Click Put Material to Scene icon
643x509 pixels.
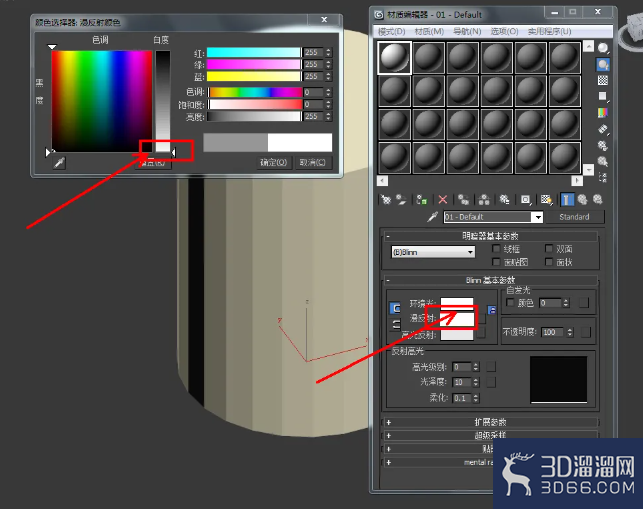(x=401, y=200)
